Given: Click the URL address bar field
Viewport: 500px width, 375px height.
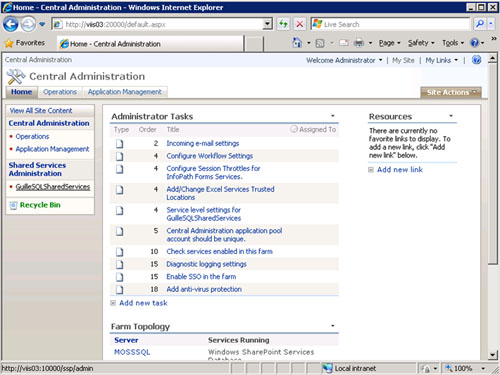Looking at the screenshot, I should point(163,24).
